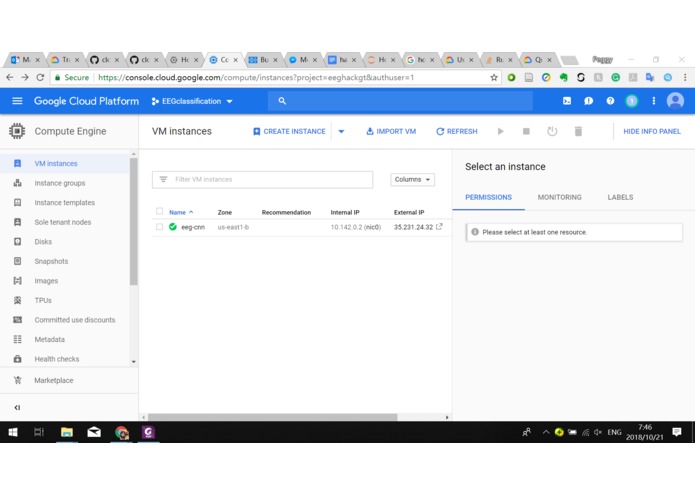This screenshot has height=494, width=695.
Task: Open the help question mark icon
Action: (x=610, y=101)
